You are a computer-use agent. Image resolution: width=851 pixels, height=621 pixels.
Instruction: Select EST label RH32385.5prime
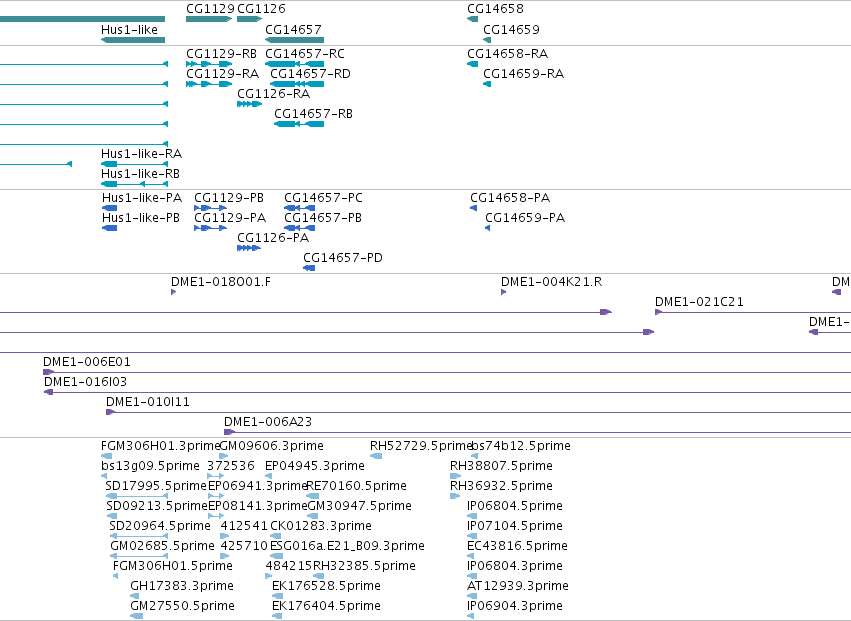[364, 567]
